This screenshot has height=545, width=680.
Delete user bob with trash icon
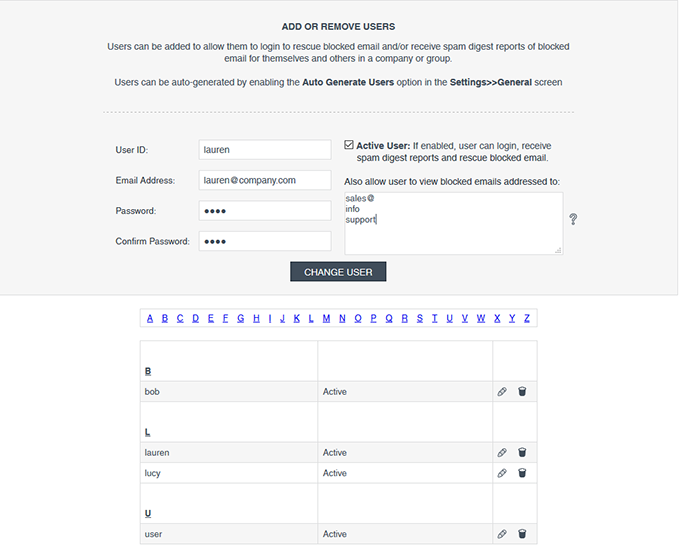522,392
